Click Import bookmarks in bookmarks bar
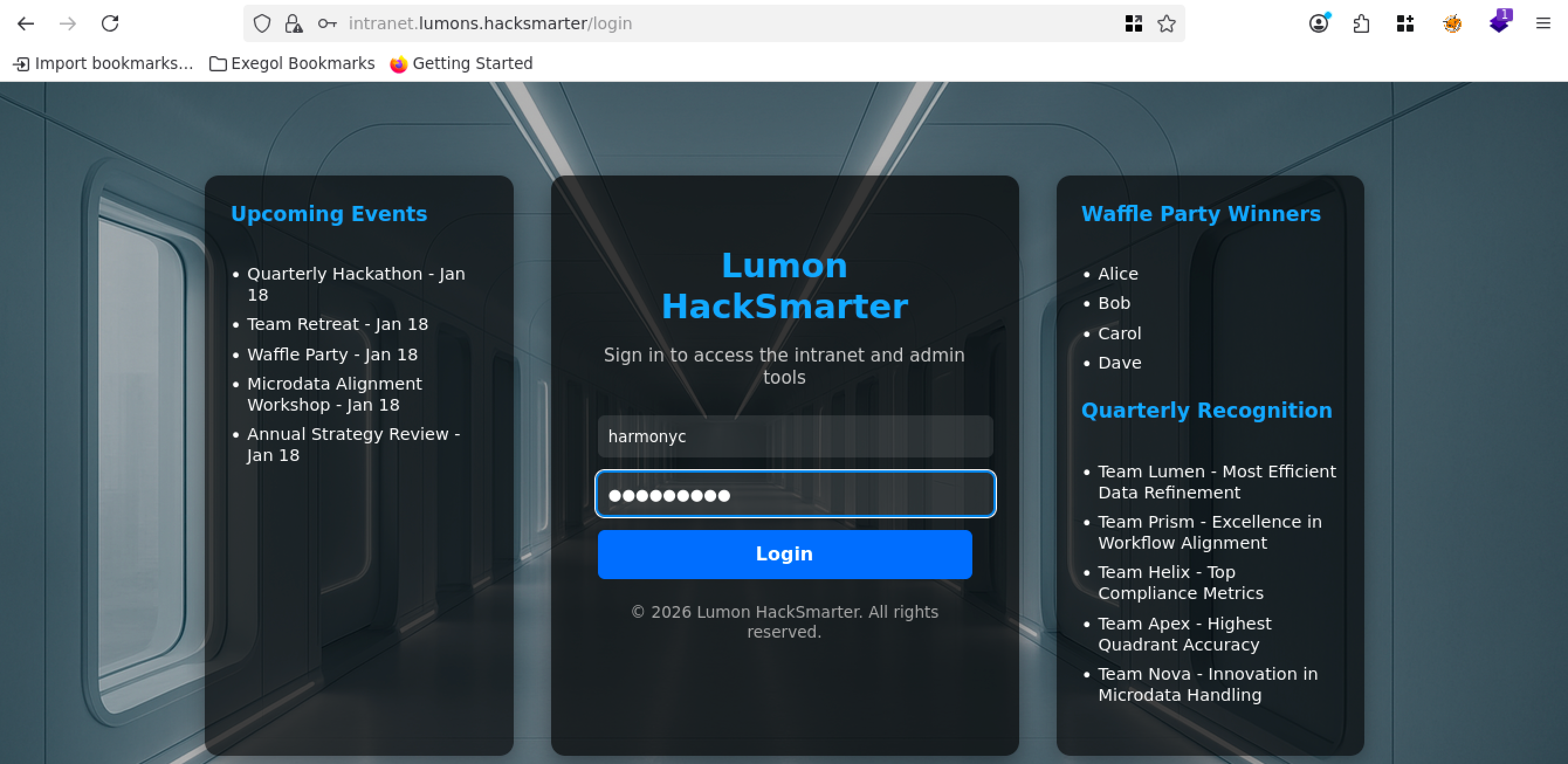This screenshot has width=1568, height=764. 104,63
